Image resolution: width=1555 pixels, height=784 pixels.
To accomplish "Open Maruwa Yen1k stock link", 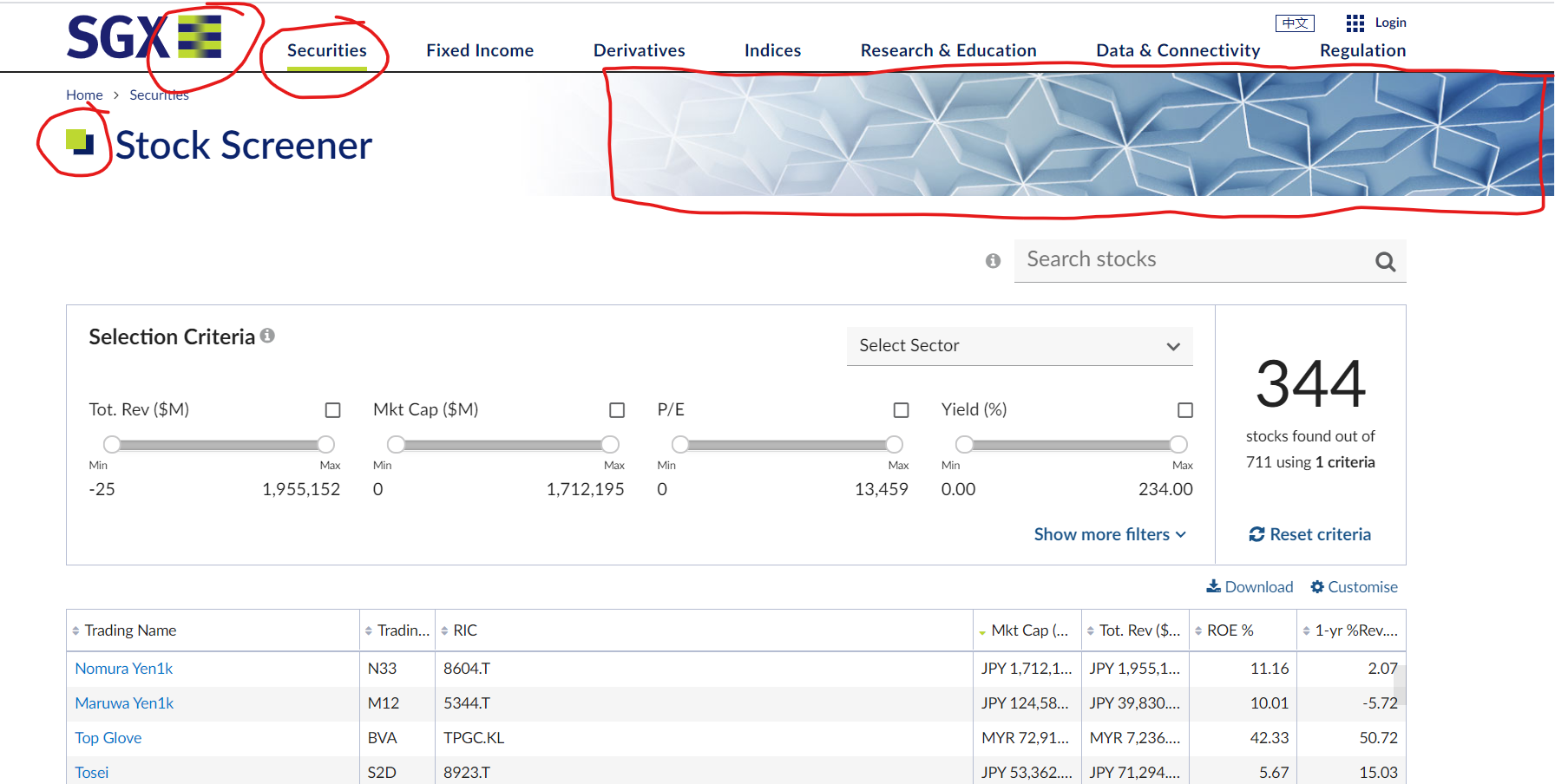I will pos(124,703).
